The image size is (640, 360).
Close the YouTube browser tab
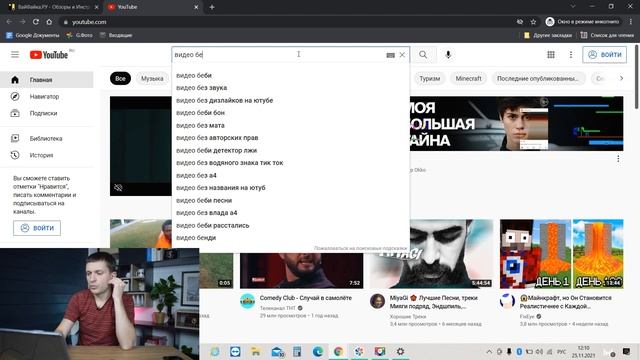pos(196,7)
